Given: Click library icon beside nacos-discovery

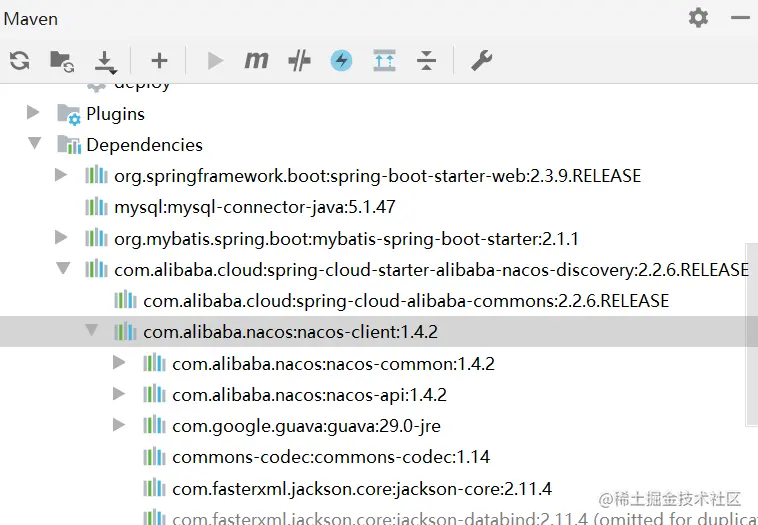Looking at the screenshot, I should point(96,269).
